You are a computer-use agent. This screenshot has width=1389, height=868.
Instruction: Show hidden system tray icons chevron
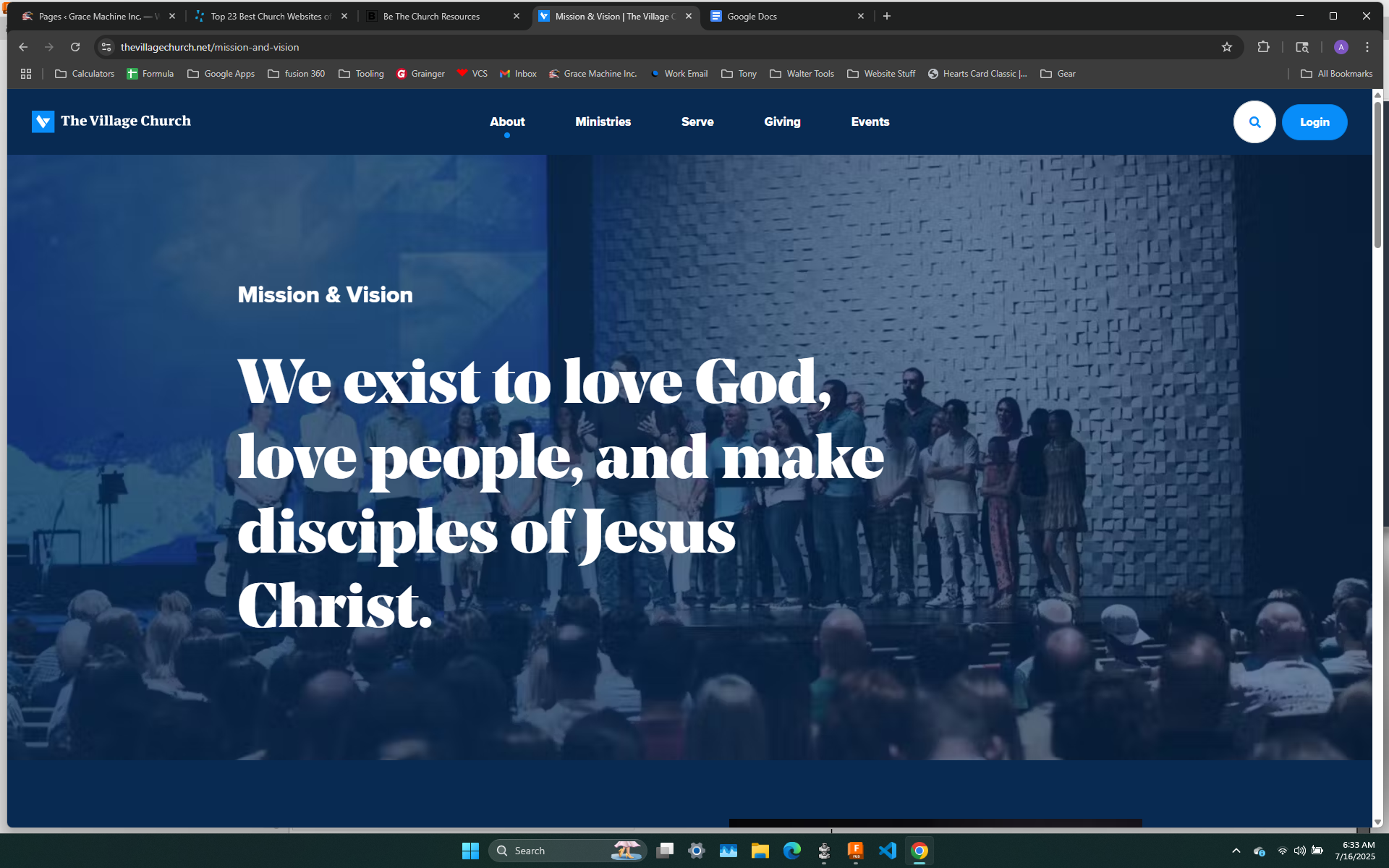click(1236, 851)
